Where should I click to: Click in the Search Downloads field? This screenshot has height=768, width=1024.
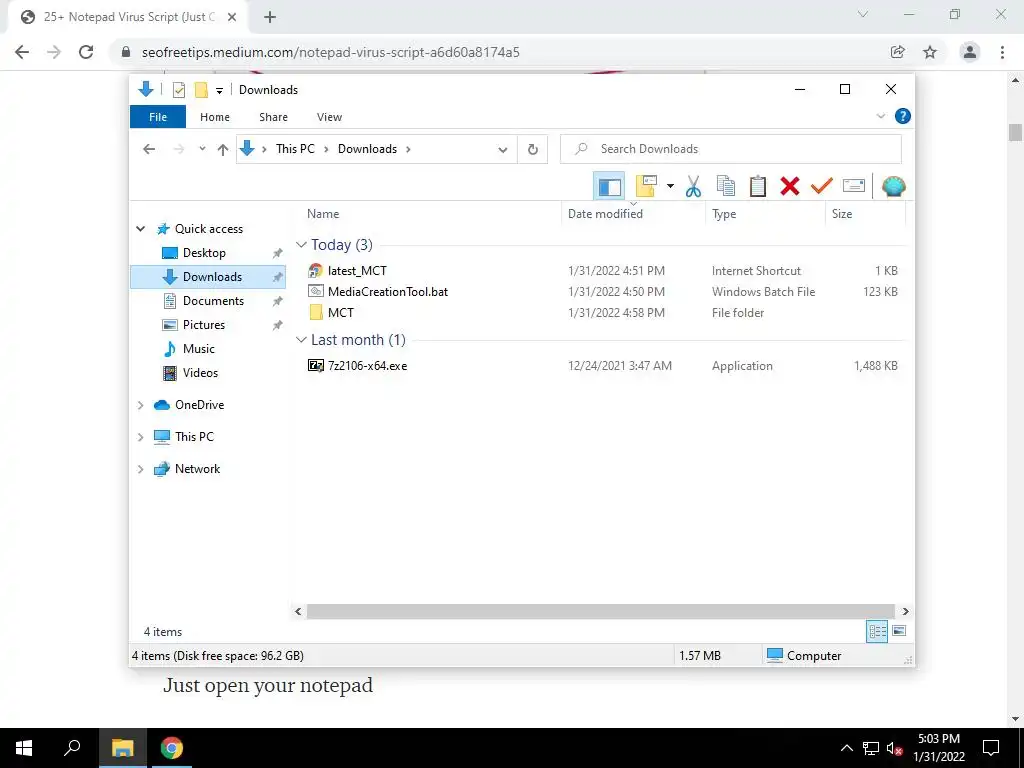[731, 149]
